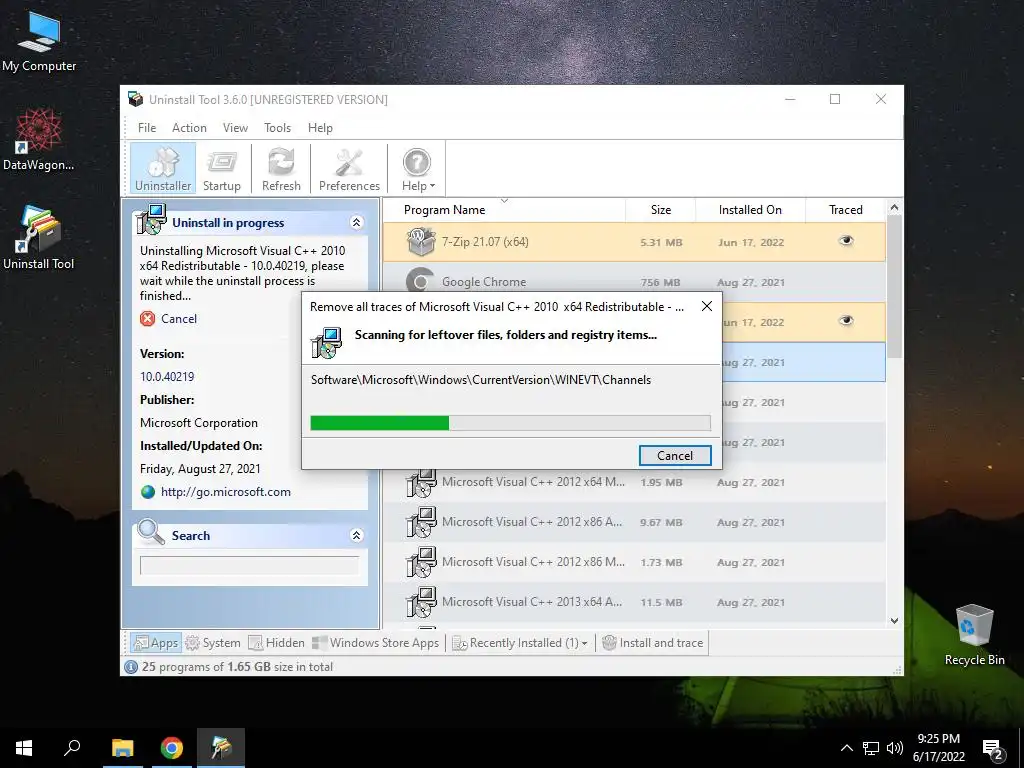The width and height of the screenshot is (1024, 768).
Task: Click the Install and trace button
Action: coord(652,643)
